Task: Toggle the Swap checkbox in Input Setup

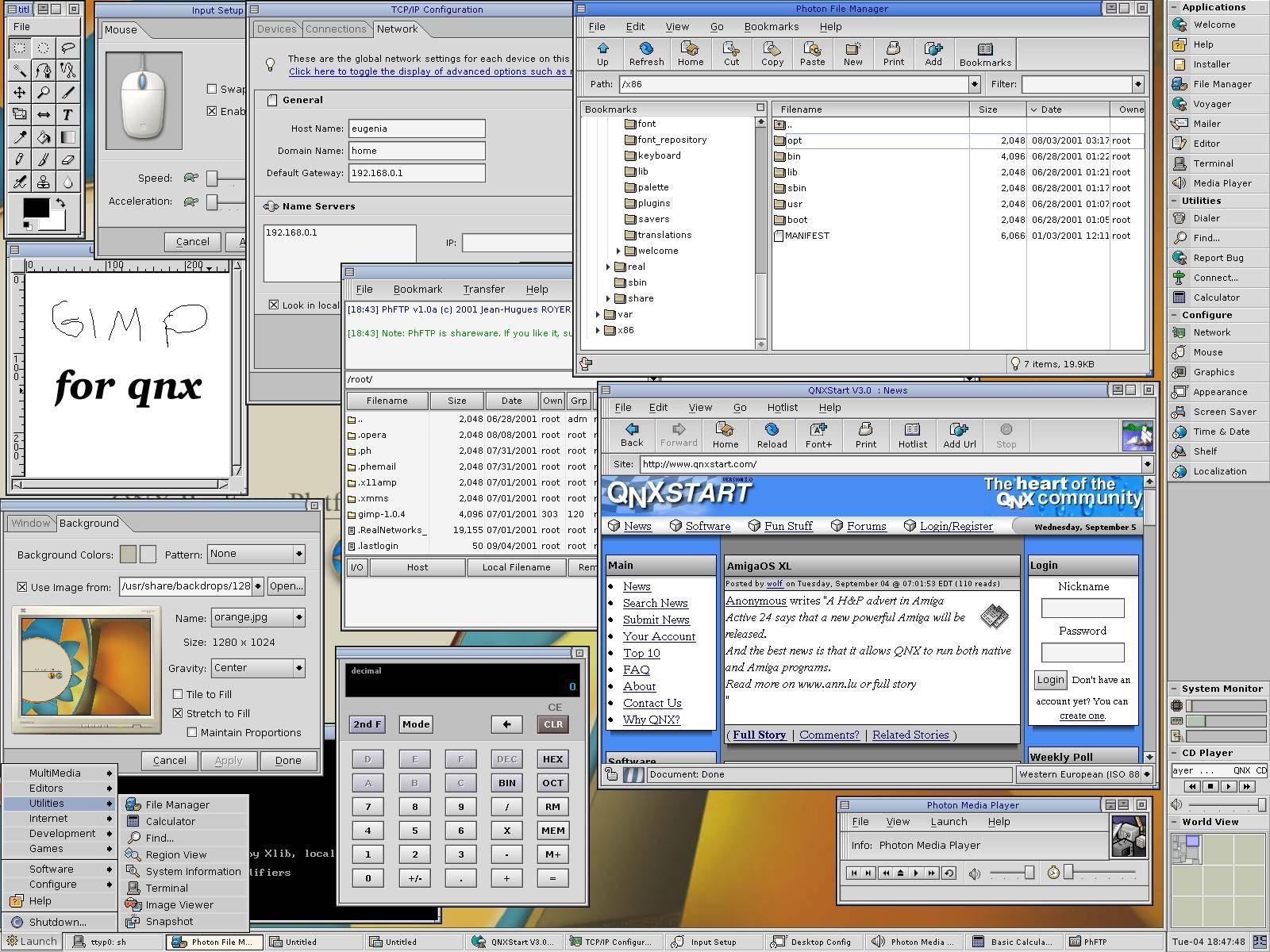Action: pyautogui.click(x=212, y=89)
